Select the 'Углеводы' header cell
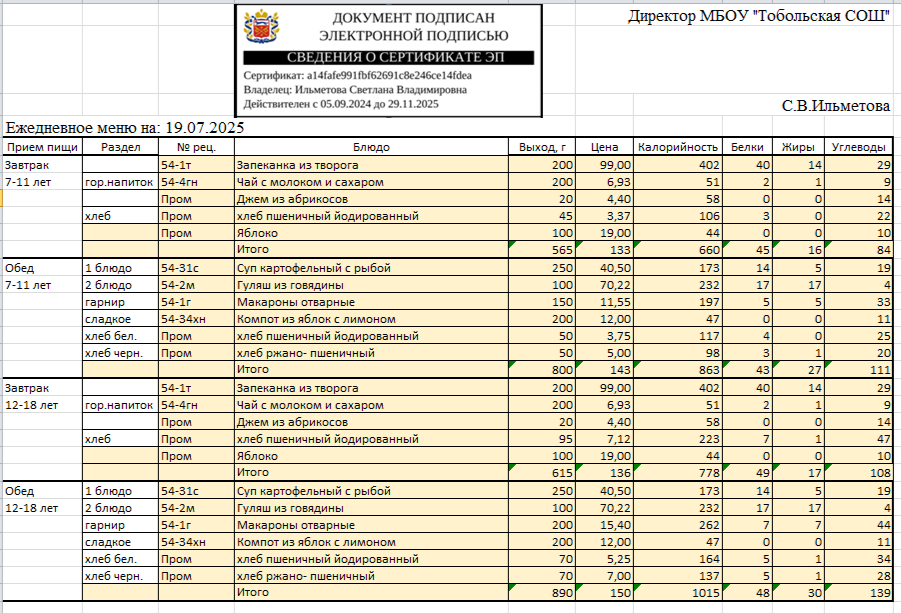Viewport: 901px width, 613px height. coord(858,147)
